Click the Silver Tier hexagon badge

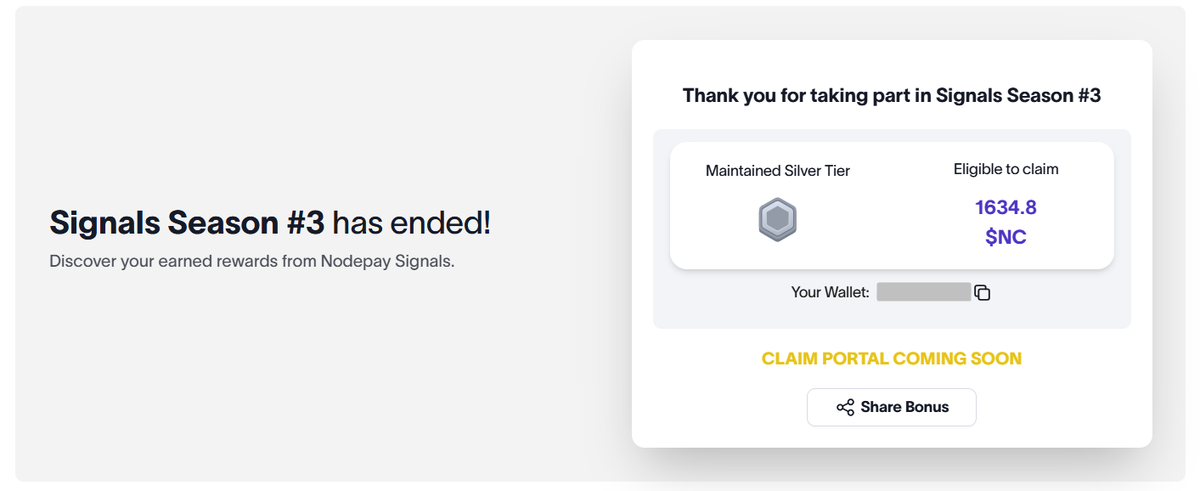pyautogui.click(x=777, y=218)
